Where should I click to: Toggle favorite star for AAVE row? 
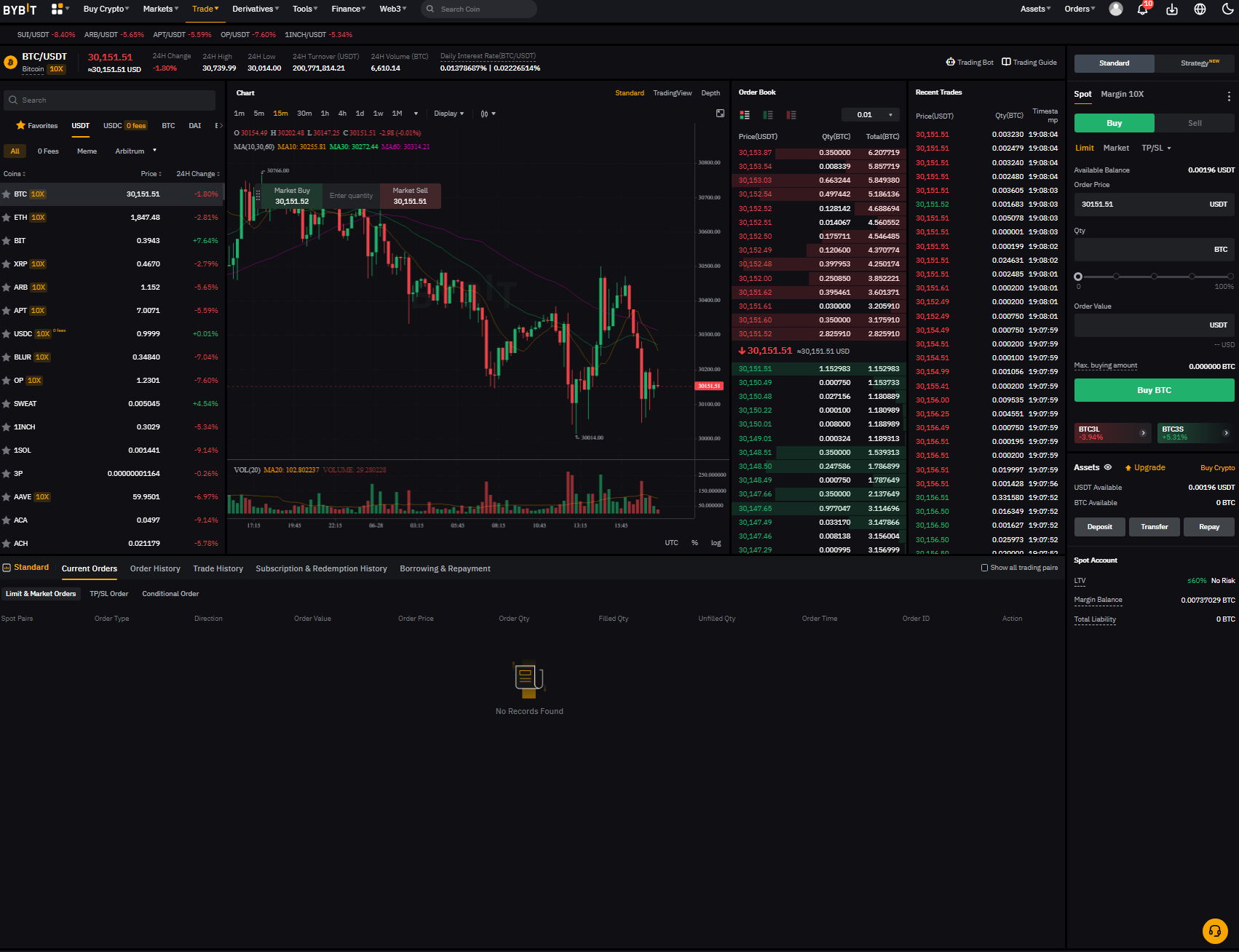click(7, 497)
